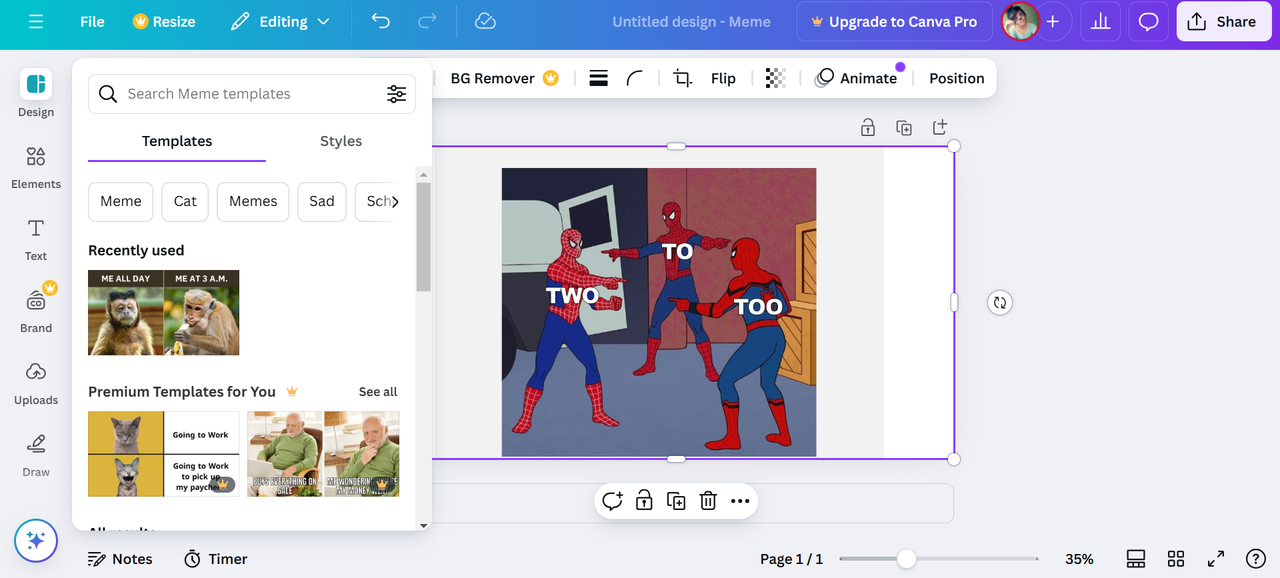The width and height of the screenshot is (1280, 578).
Task: Select the Meme category chip
Action: (121, 201)
